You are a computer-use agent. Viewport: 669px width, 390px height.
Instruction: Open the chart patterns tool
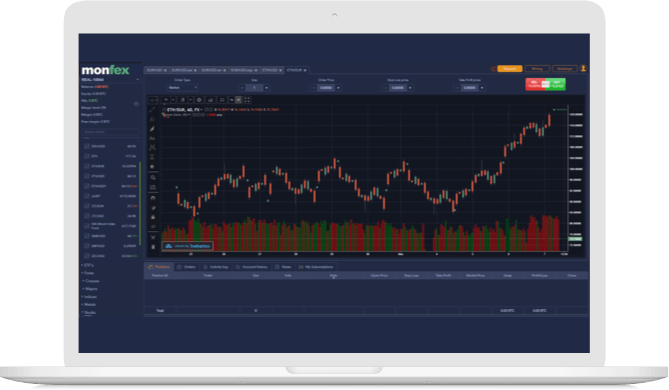pyautogui.click(x=152, y=148)
